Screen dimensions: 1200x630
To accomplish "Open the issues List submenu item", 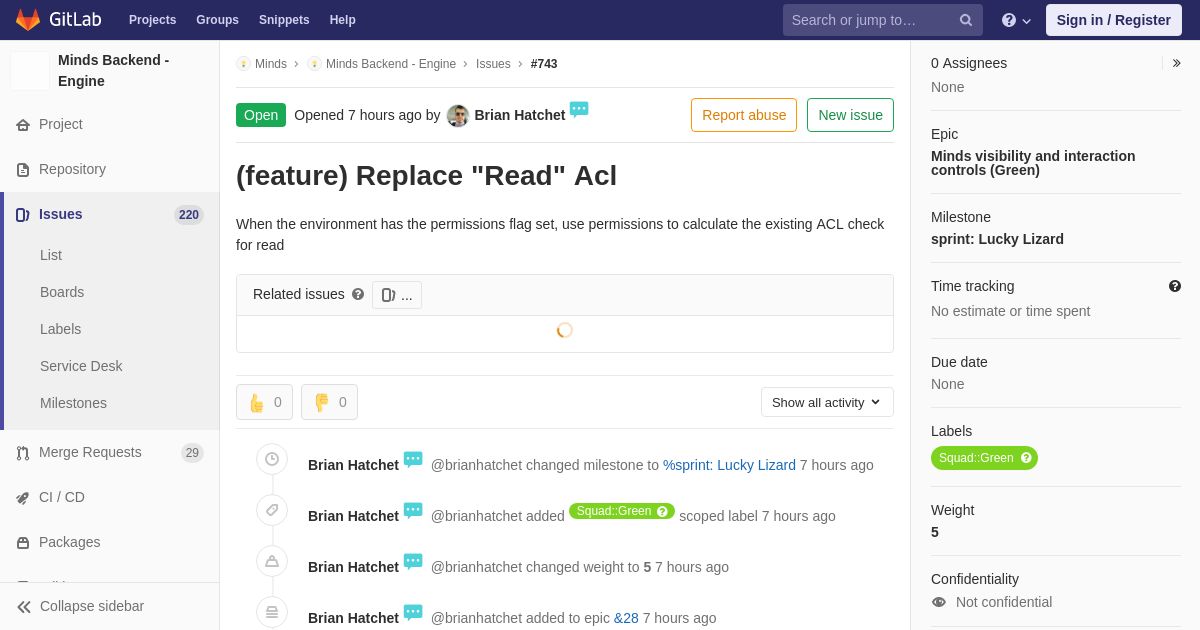I will coord(51,255).
